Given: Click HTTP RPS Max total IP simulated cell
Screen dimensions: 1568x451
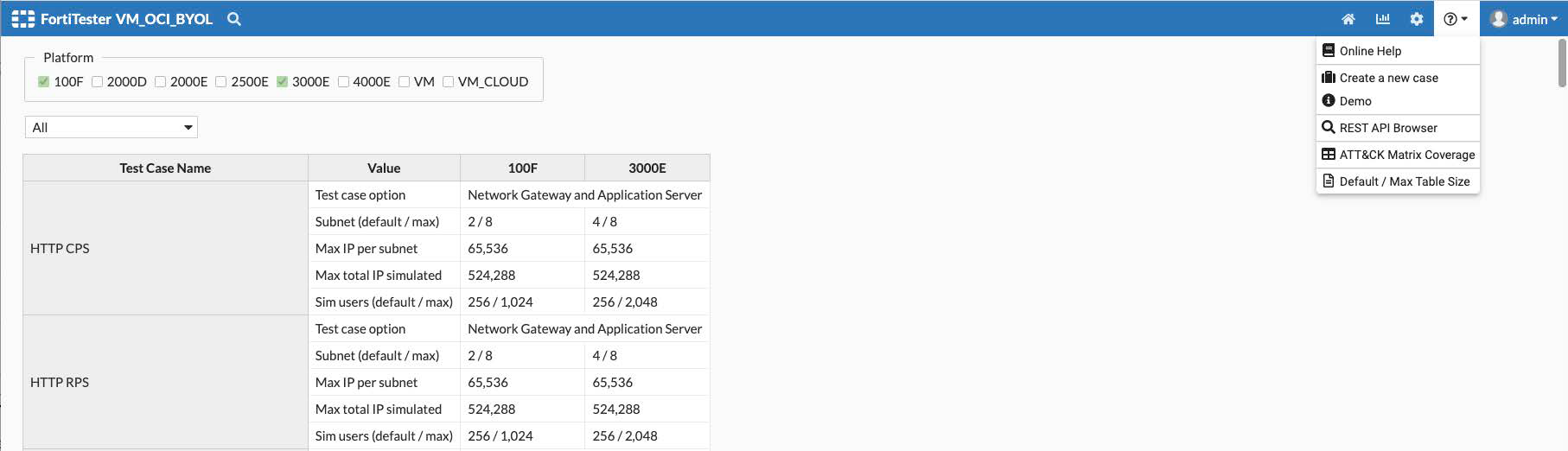Looking at the screenshot, I should point(384,410).
